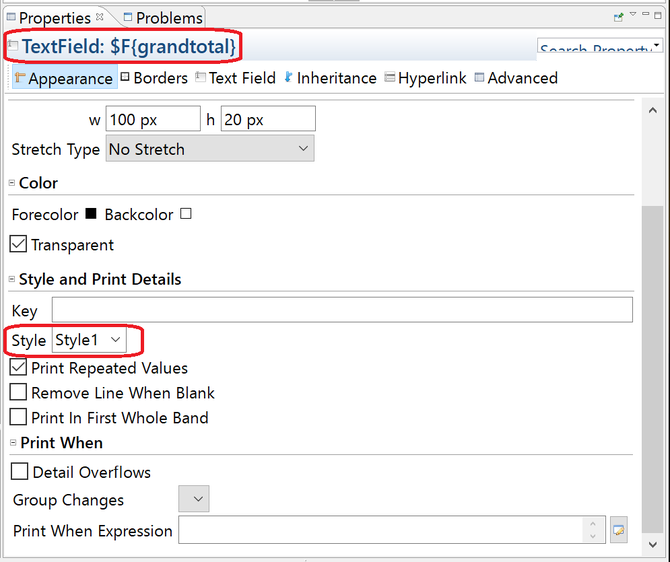Switch to the Problems tab
The width and height of the screenshot is (670, 562).
(x=163, y=18)
